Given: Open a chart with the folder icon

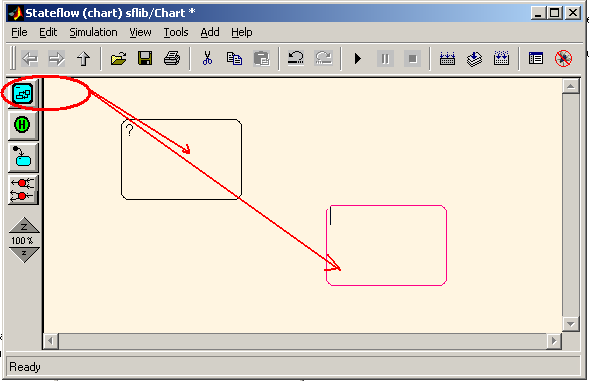Looking at the screenshot, I should [x=118, y=59].
